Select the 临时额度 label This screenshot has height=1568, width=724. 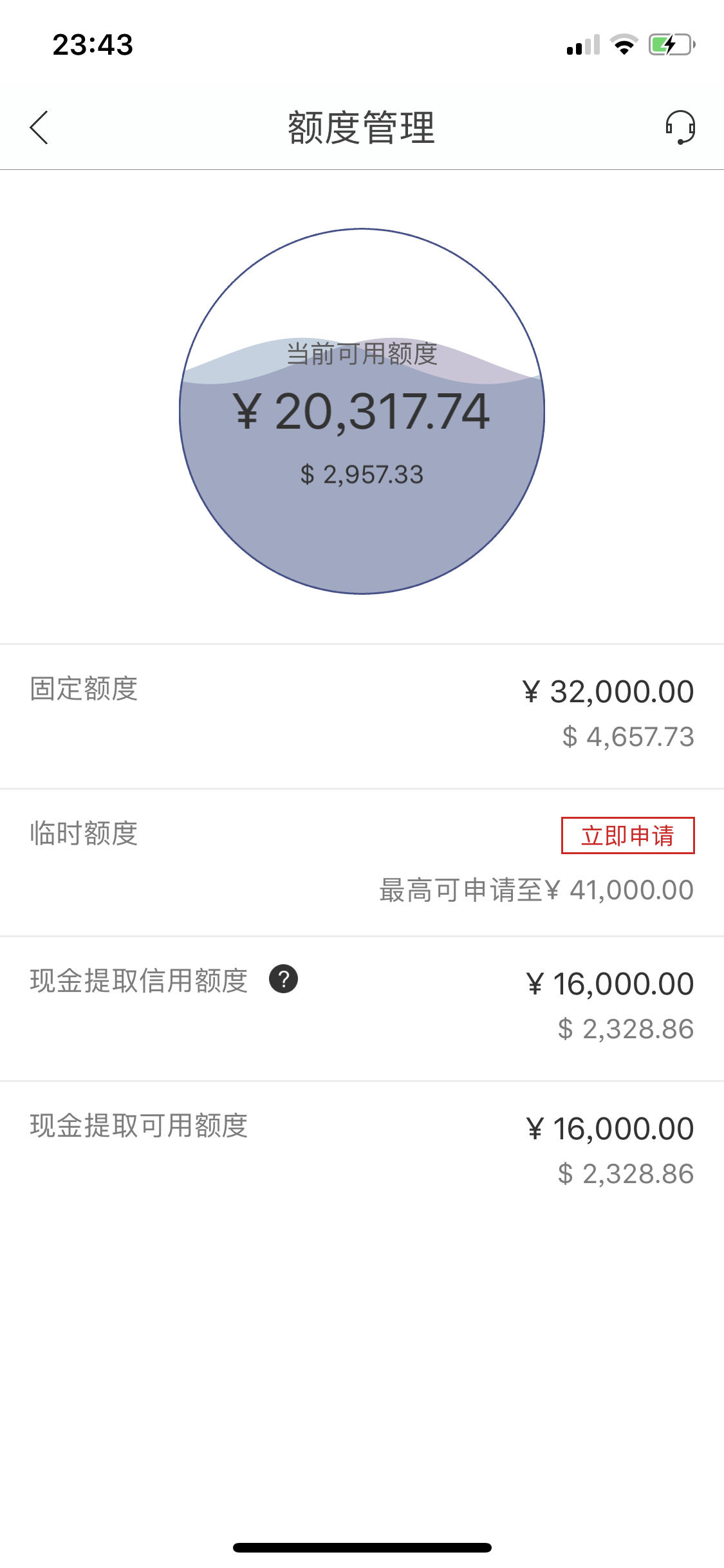(84, 834)
